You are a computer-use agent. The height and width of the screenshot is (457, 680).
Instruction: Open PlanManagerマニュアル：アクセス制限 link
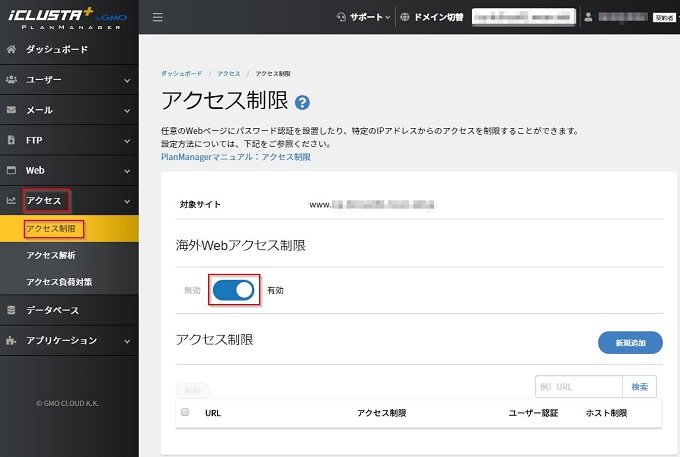pos(236,157)
